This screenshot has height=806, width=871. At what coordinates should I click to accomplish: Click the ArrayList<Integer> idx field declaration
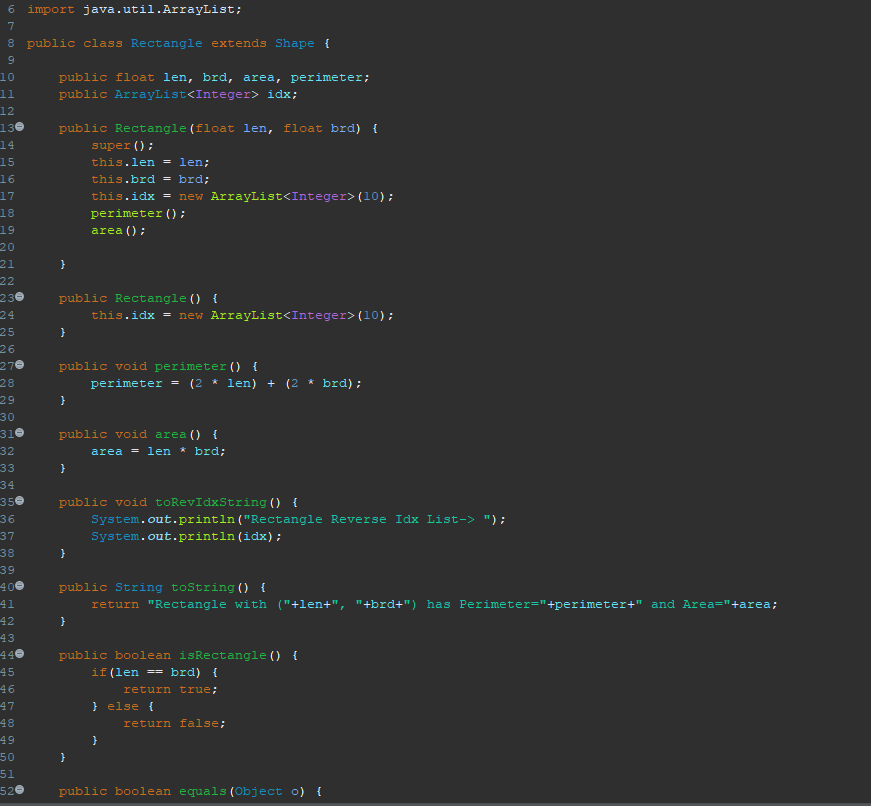178,94
